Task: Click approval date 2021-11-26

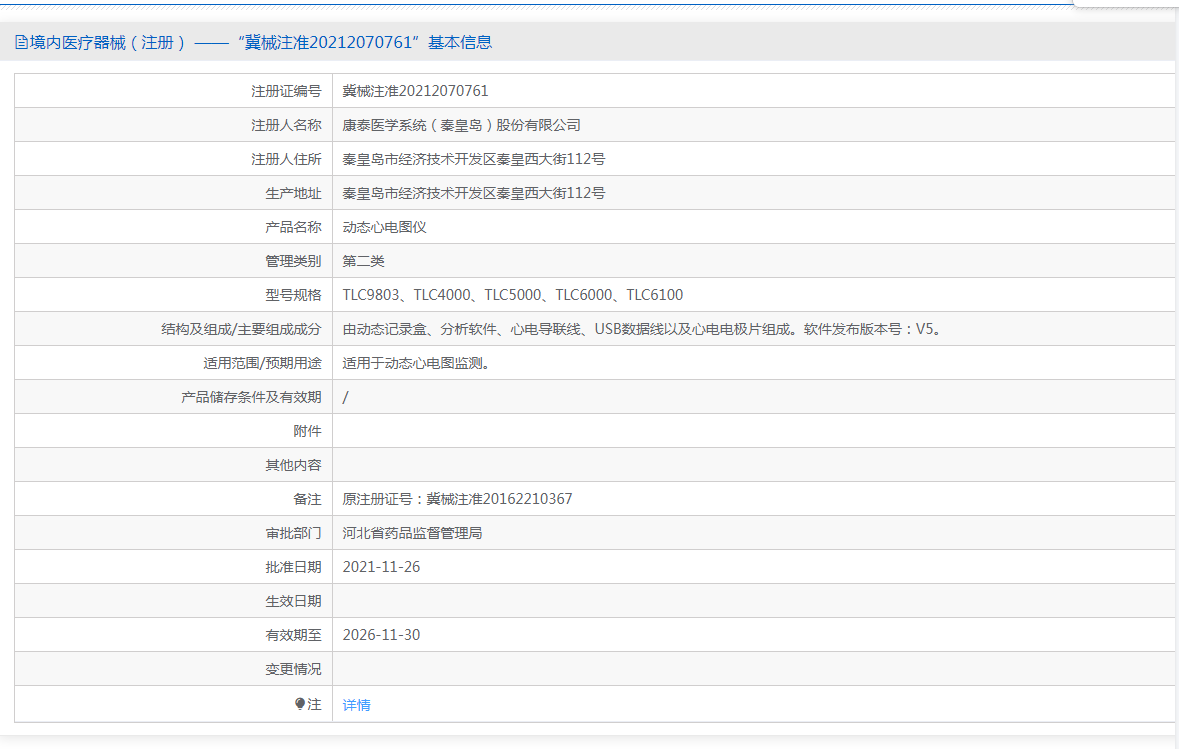Action: 381,567
